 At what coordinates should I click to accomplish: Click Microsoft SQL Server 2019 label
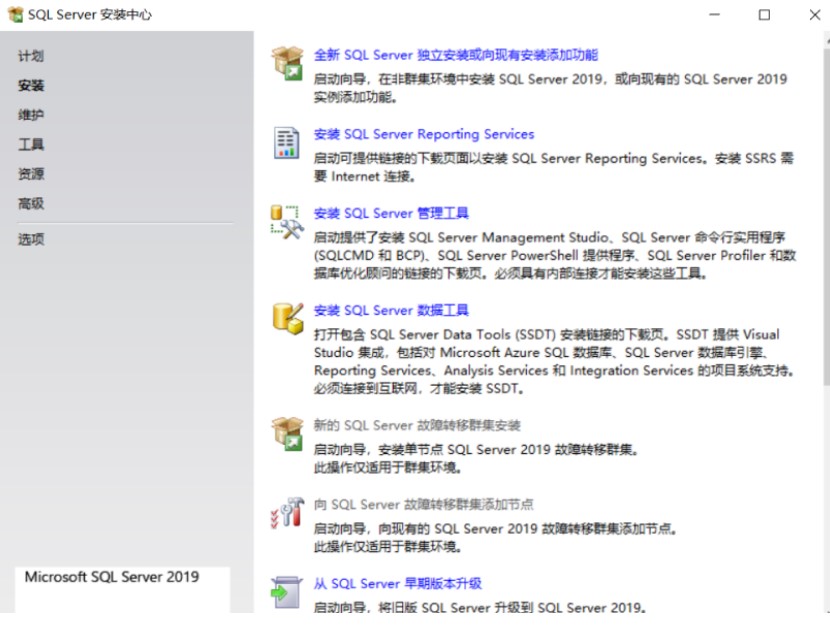pyautogui.click(x=112, y=577)
